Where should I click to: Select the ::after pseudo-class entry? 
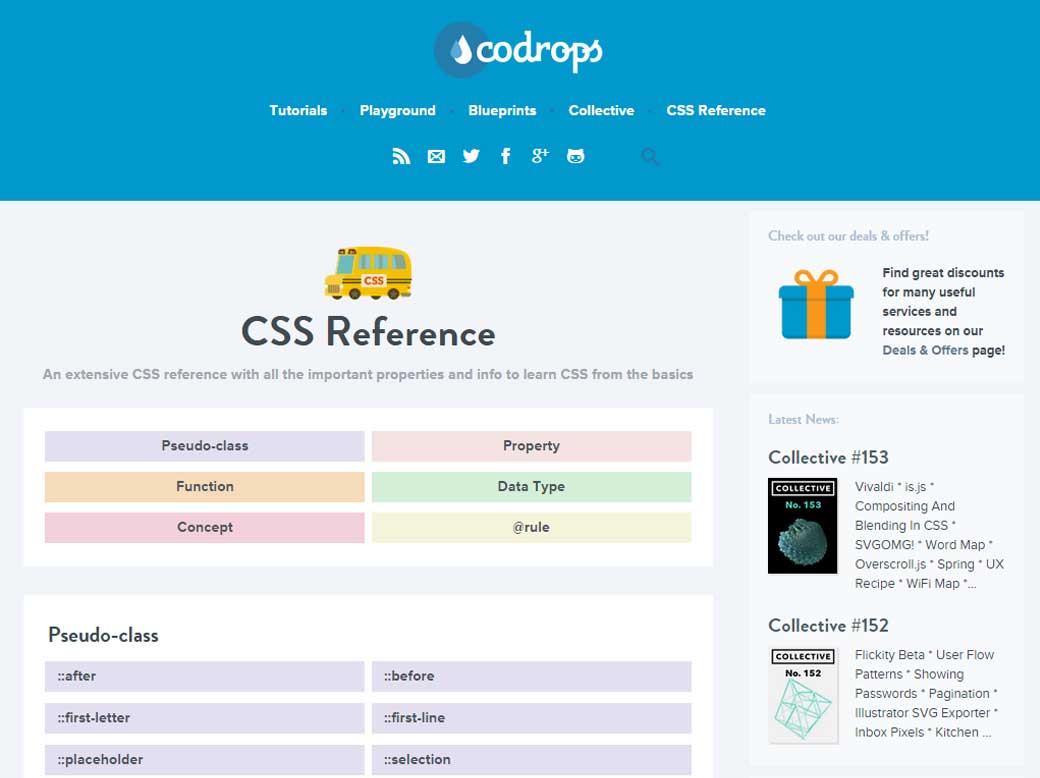[204, 676]
